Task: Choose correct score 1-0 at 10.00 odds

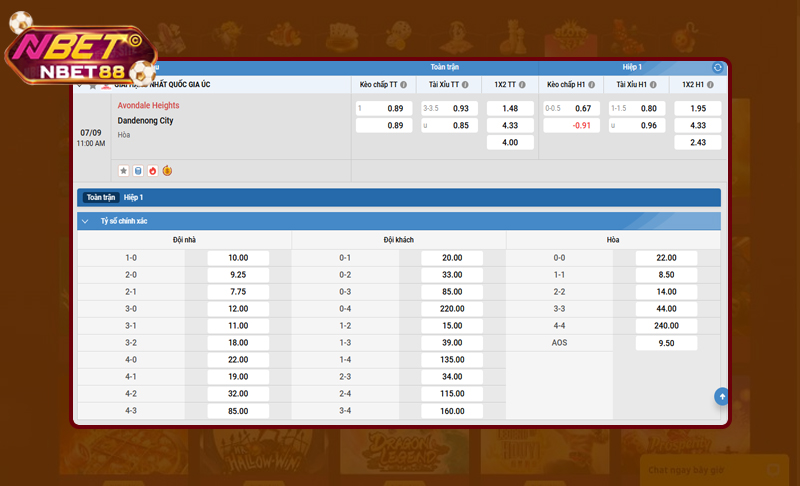Action: pos(238,258)
